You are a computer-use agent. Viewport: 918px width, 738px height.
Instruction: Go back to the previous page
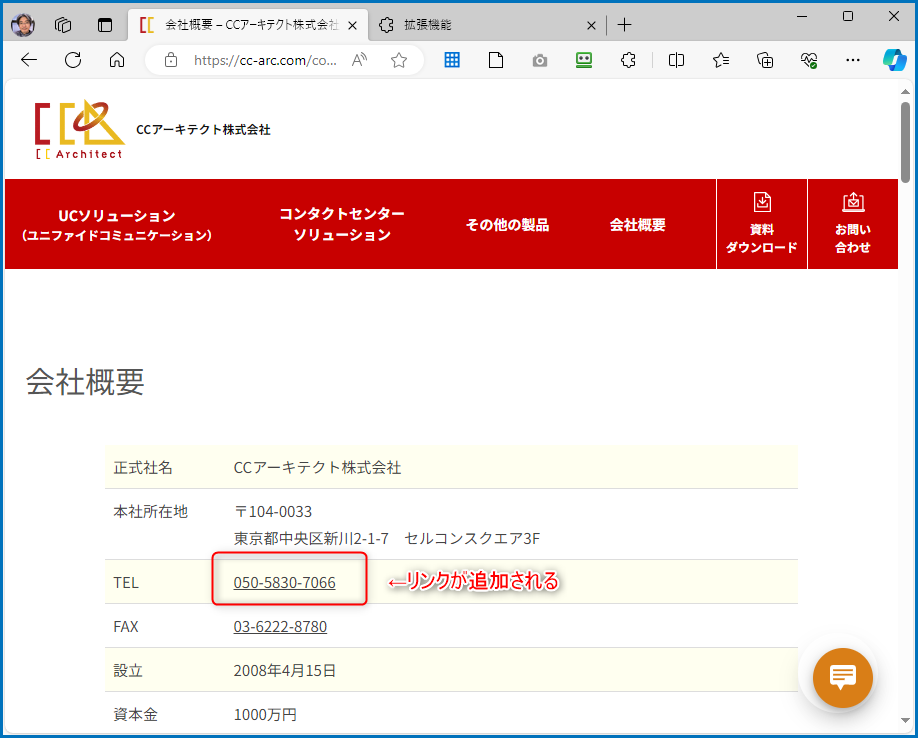coord(29,60)
